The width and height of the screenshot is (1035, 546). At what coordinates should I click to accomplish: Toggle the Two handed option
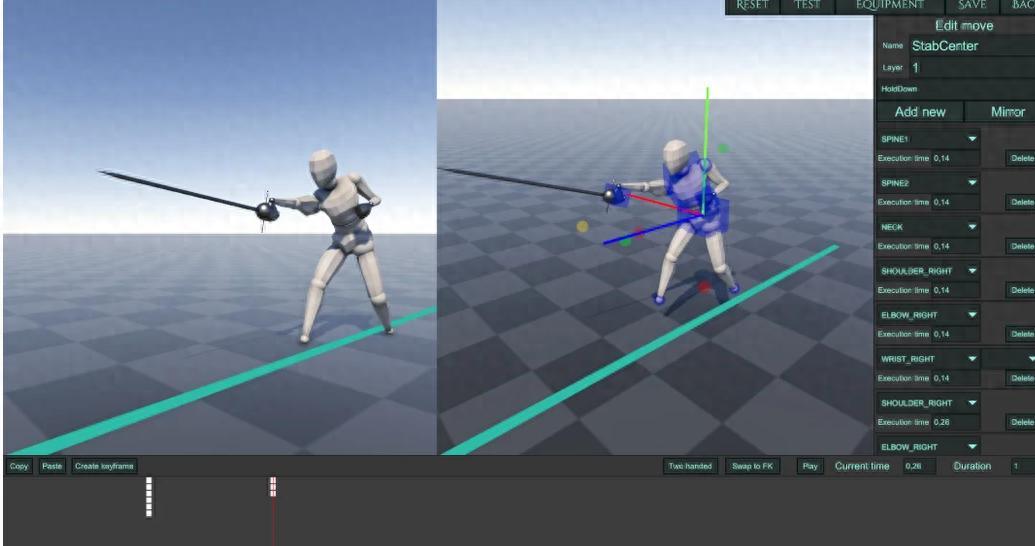click(x=691, y=467)
